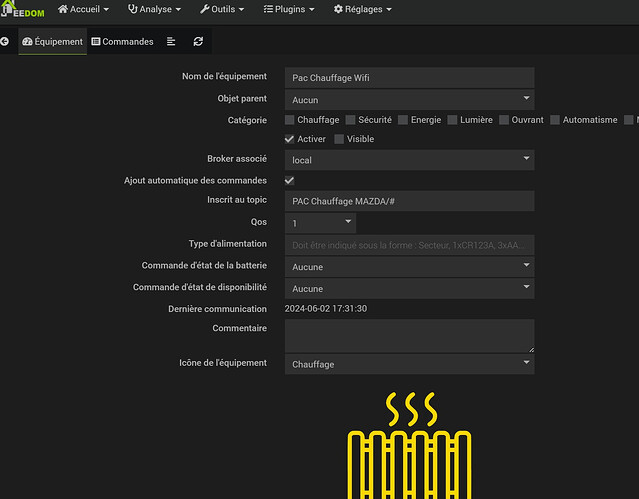Open the Outils menu
Image resolution: width=639 pixels, height=499 pixels.
click(x=222, y=9)
